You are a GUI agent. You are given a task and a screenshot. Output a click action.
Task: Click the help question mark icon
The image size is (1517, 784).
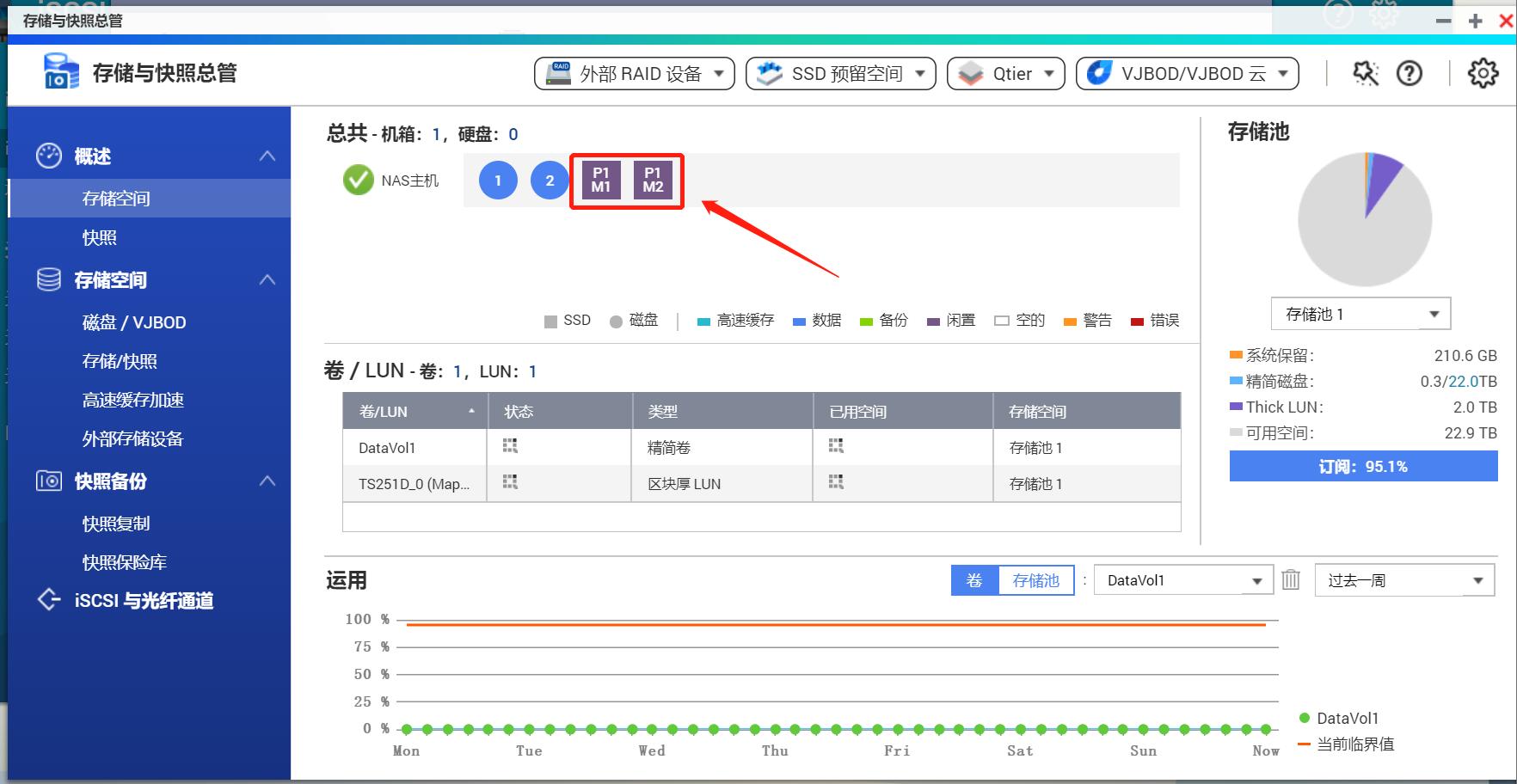1410,73
